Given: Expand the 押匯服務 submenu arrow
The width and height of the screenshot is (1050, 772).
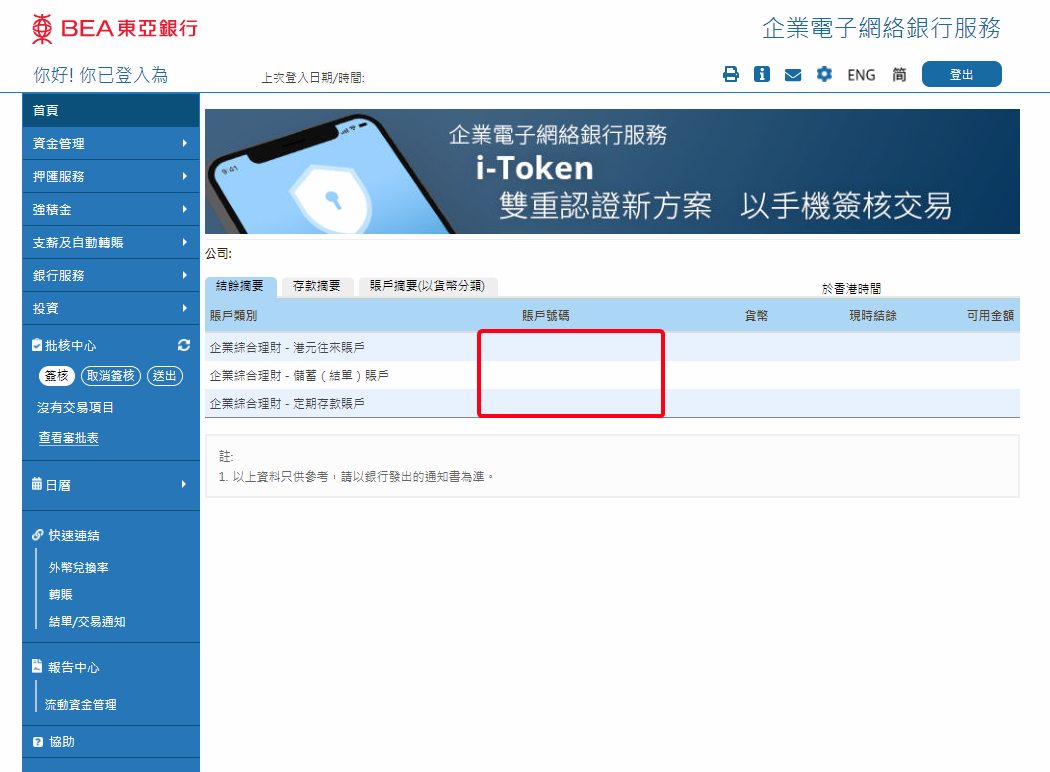Looking at the screenshot, I should click(x=185, y=176).
